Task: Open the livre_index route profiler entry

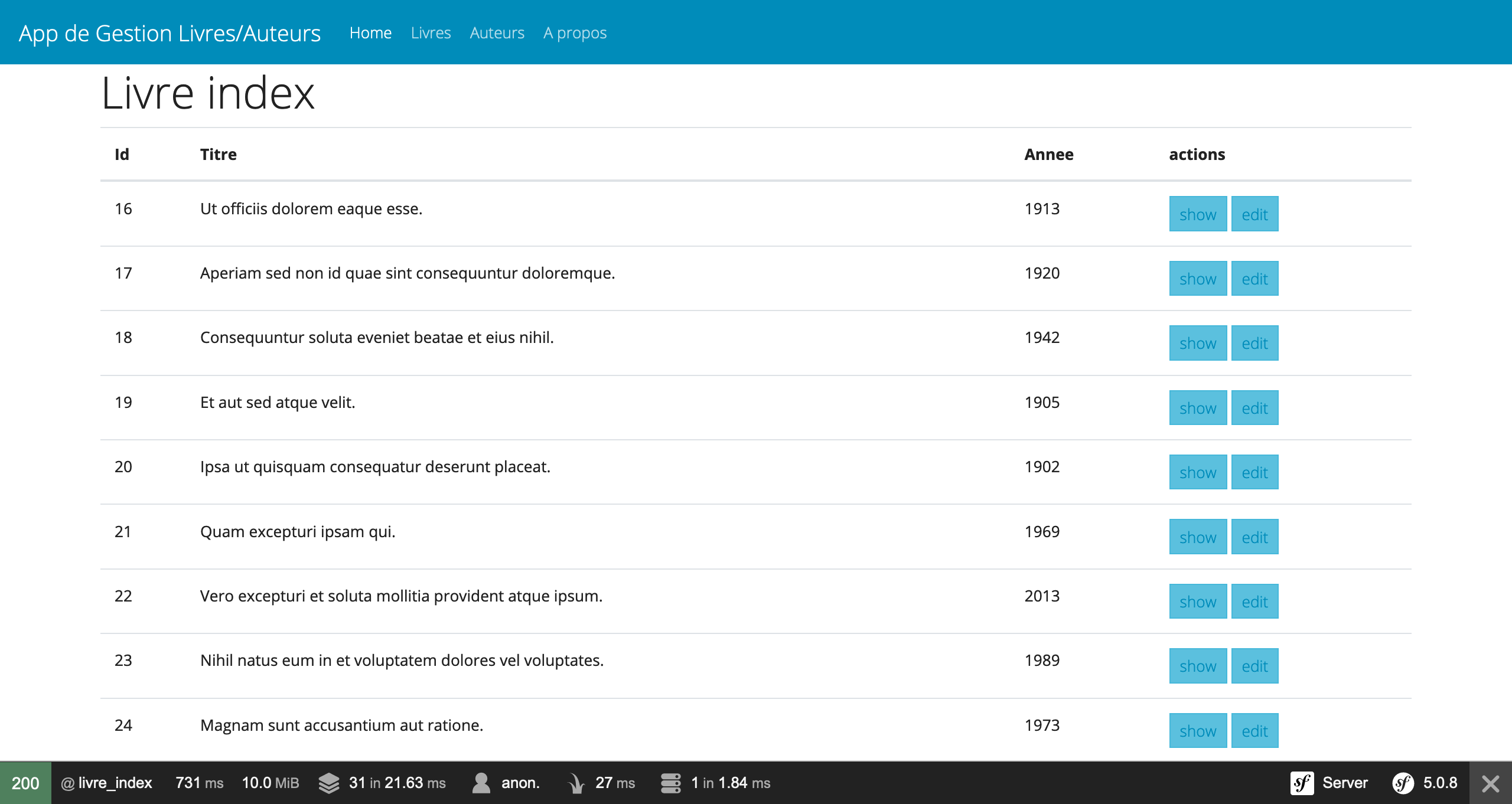Action: tap(107, 783)
